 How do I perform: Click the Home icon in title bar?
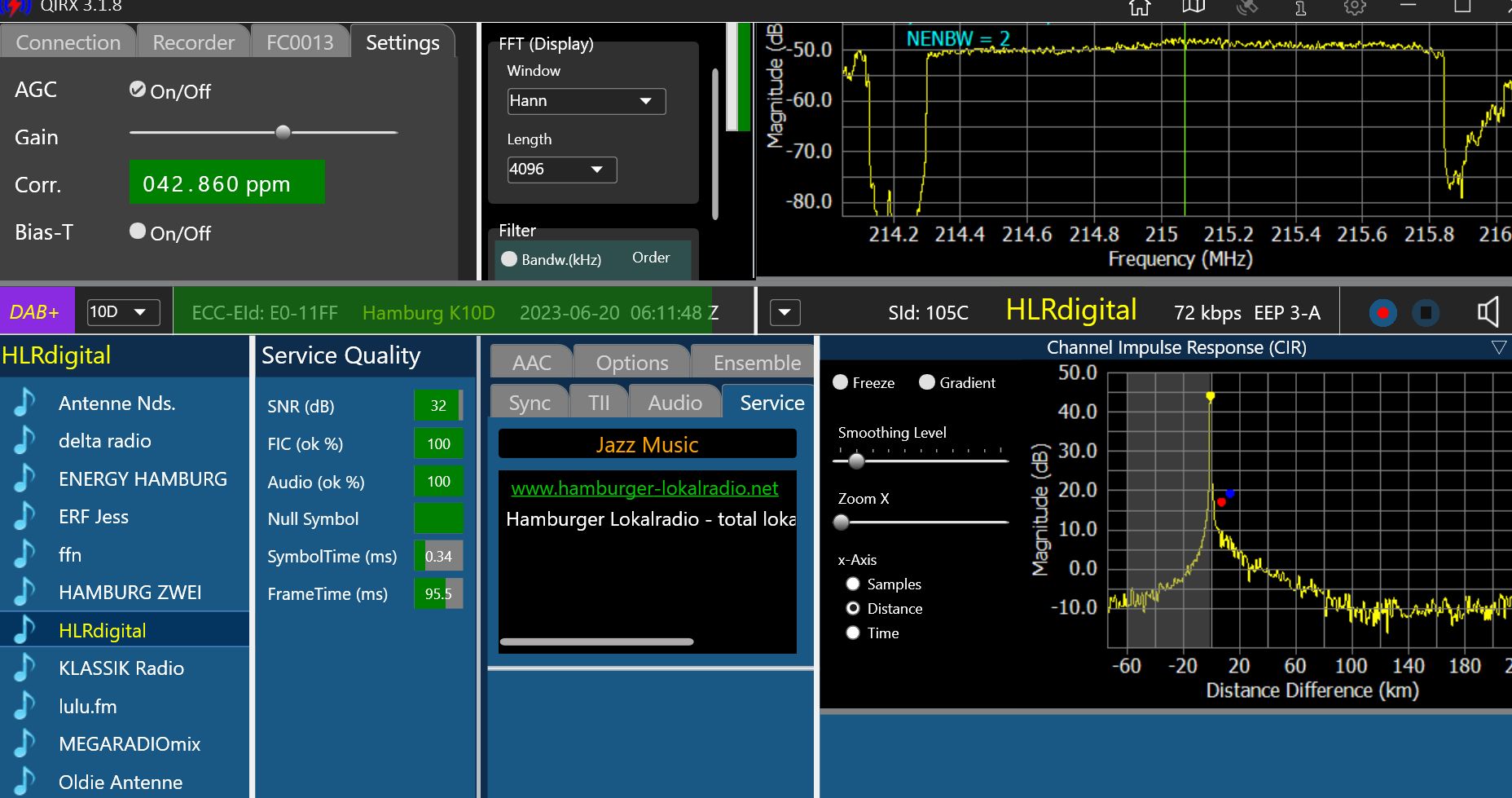1140,7
